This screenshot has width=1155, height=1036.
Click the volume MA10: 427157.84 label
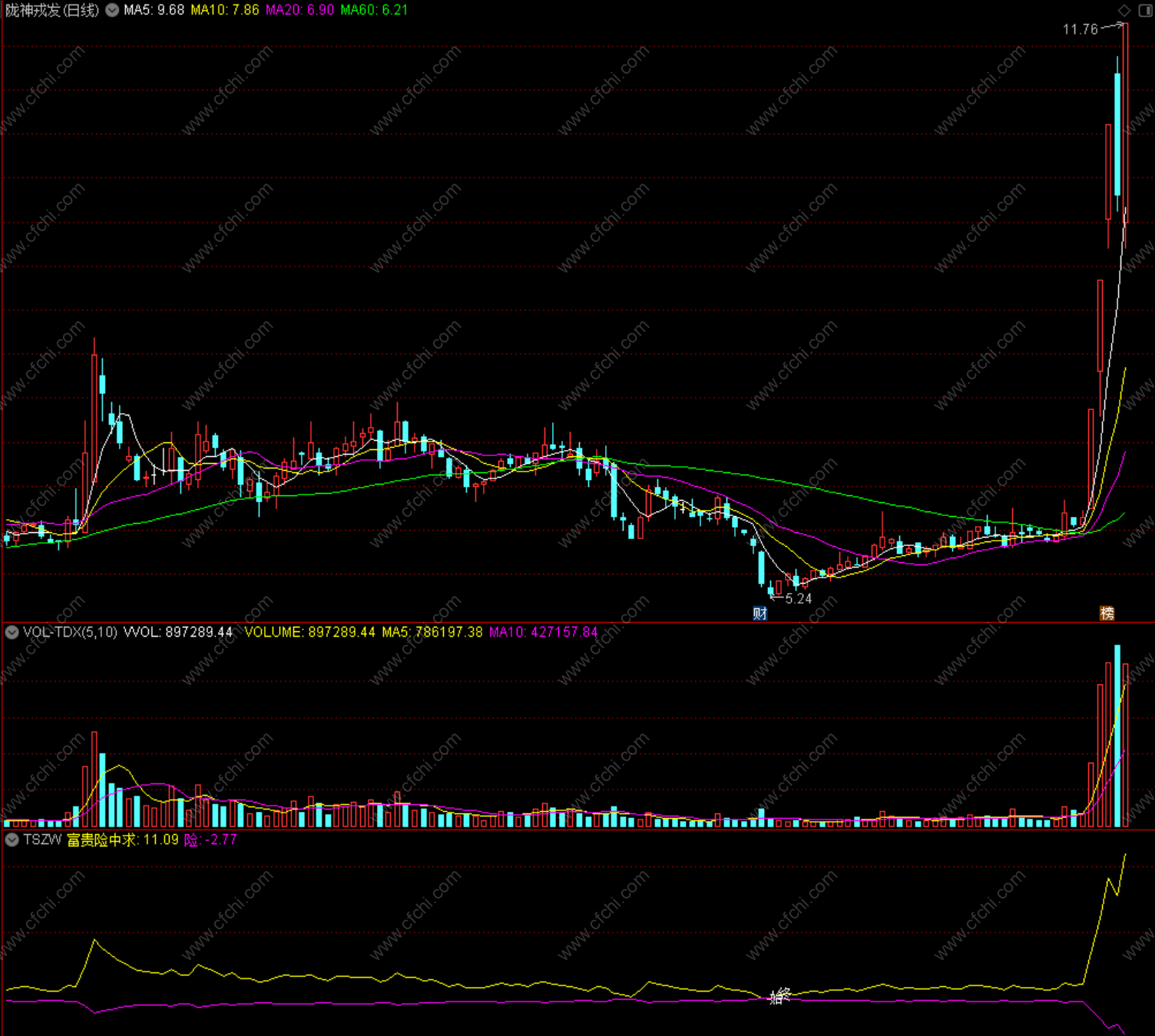543,632
